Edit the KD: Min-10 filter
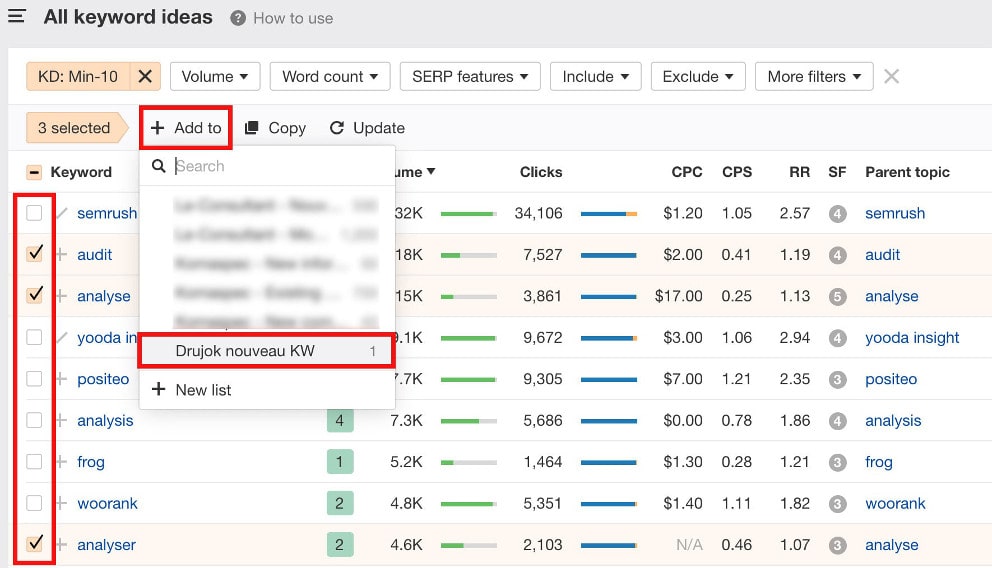This screenshot has width=992, height=568. pos(78,77)
